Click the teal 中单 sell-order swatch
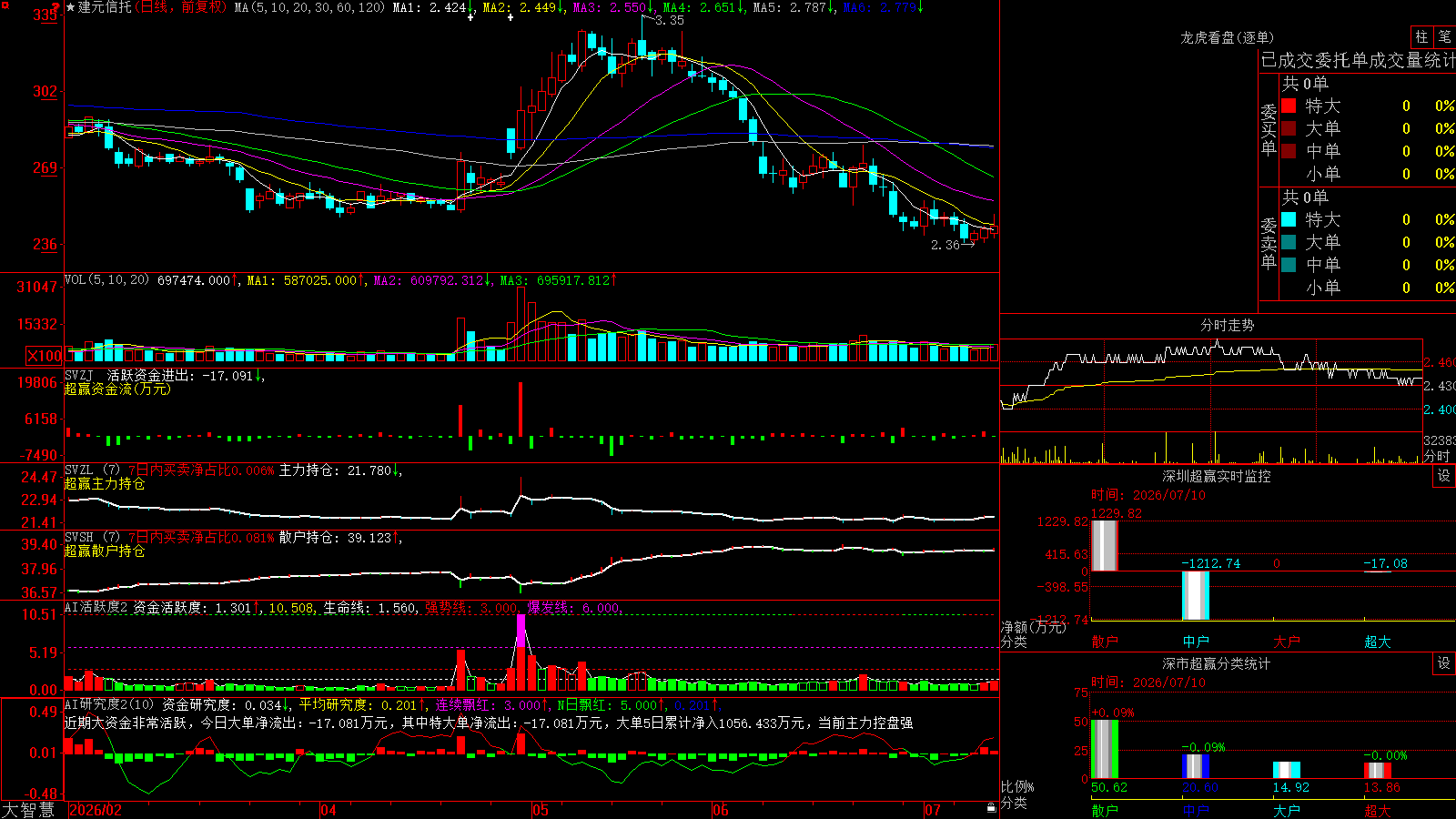This screenshot has height=819, width=1456. pyautogui.click(x=1289, y=265)
